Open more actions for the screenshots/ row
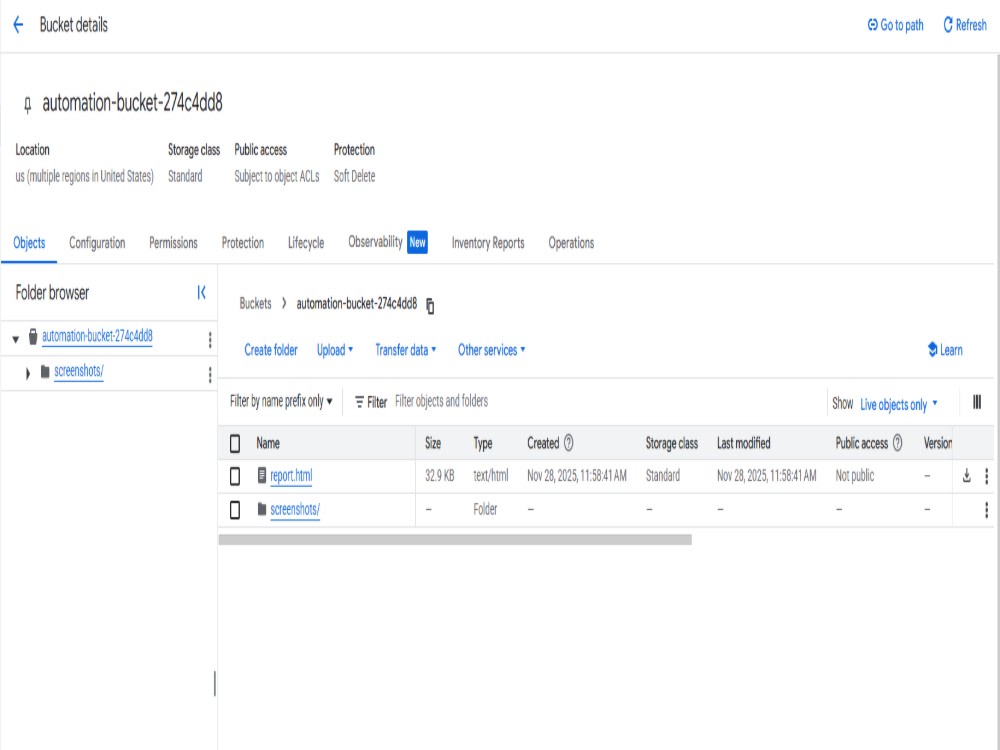 pos(987,510)
